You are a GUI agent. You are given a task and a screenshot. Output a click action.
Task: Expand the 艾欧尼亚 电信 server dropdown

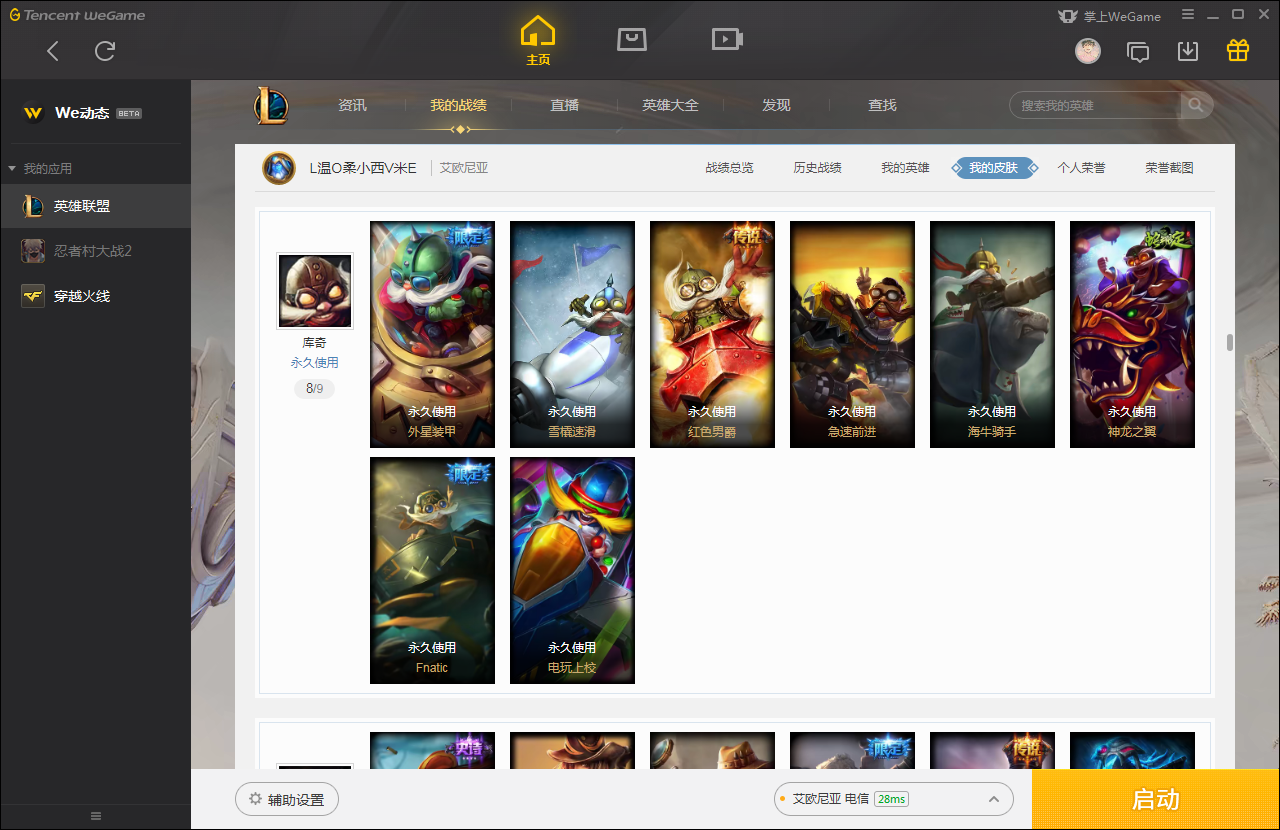tap(993, 799)
